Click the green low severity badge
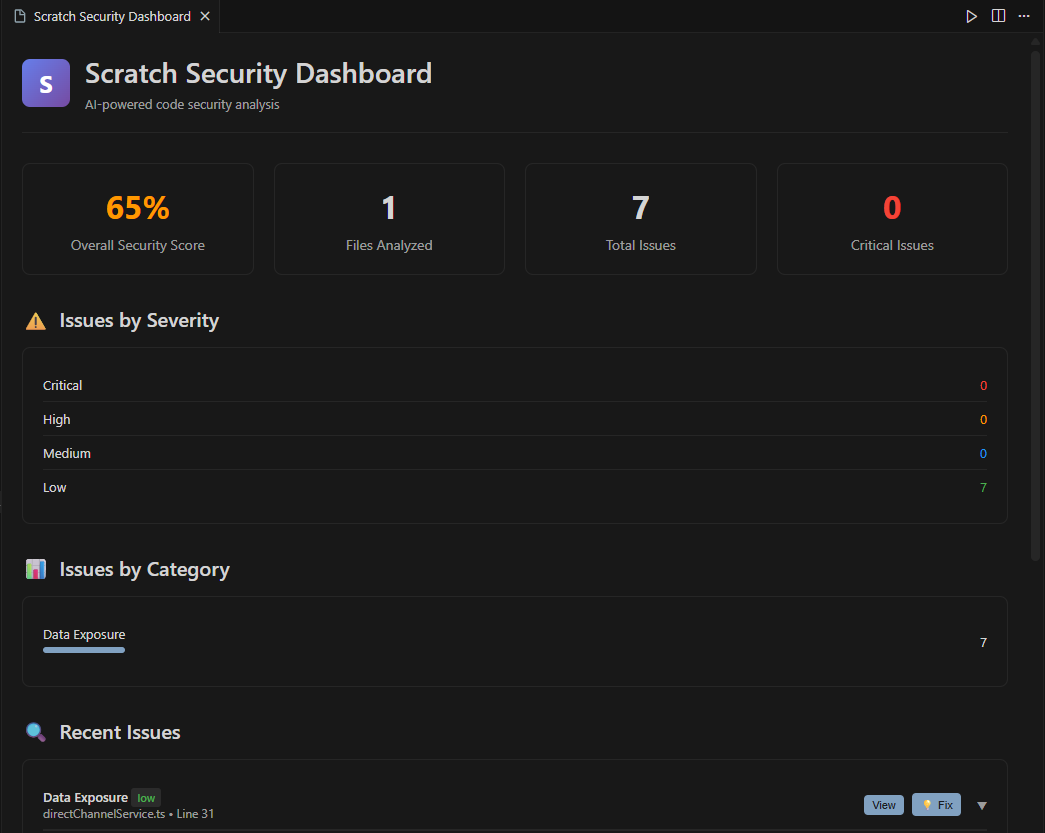 [146, 798]
